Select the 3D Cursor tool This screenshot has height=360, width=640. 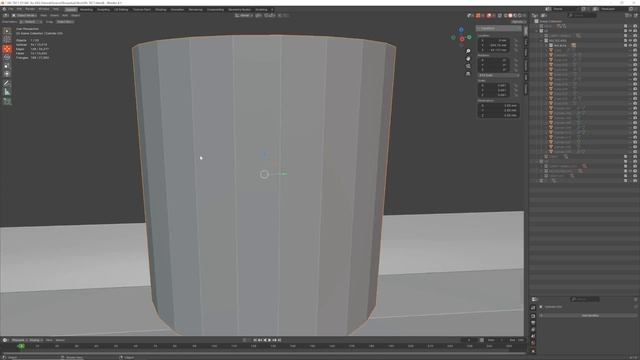tap(7, 40)
